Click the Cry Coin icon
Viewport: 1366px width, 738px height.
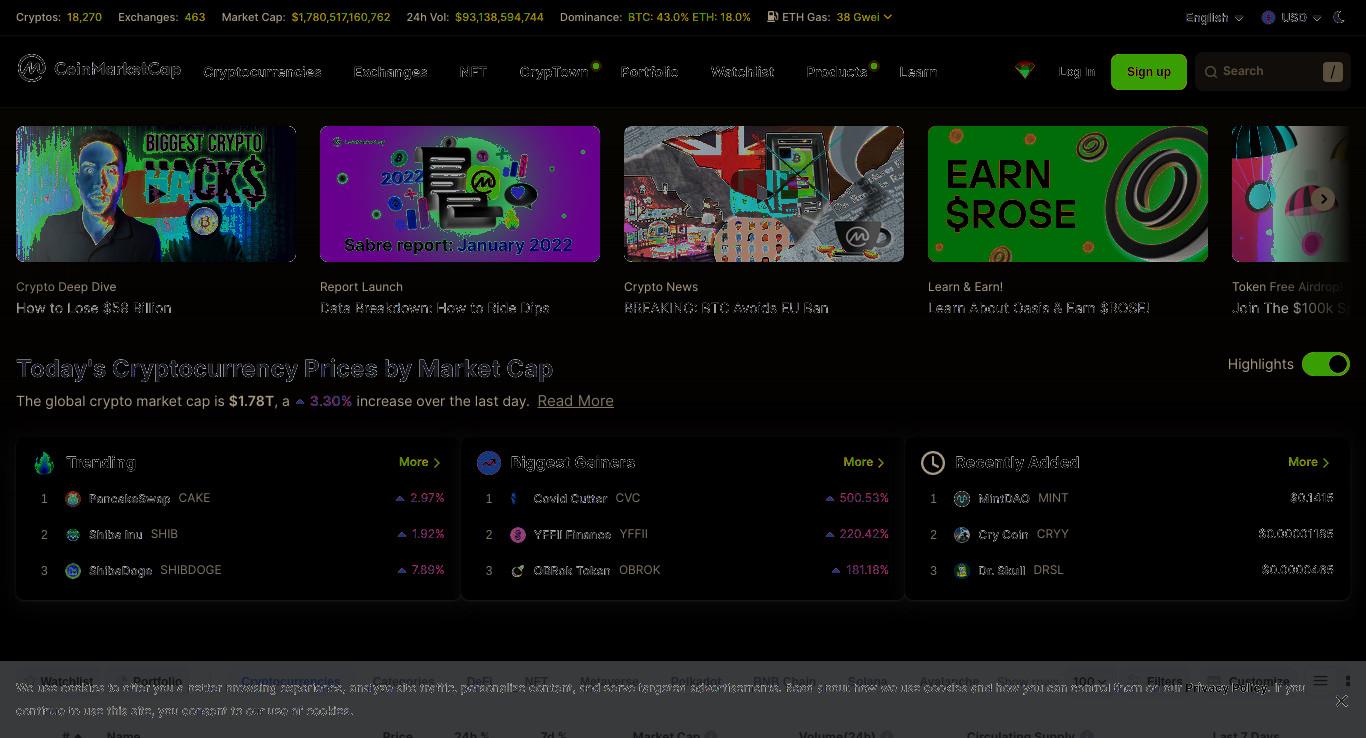click(962, 535)
